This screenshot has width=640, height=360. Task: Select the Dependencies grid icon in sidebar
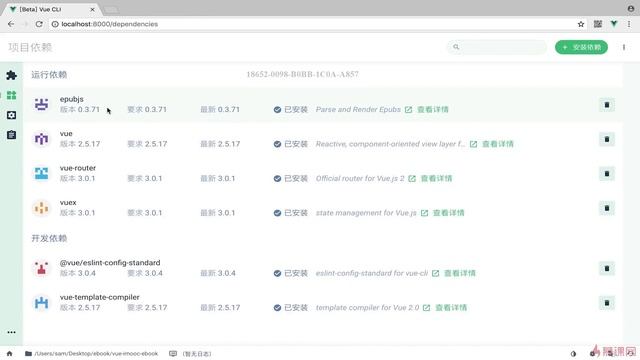[x=11, y=95]
